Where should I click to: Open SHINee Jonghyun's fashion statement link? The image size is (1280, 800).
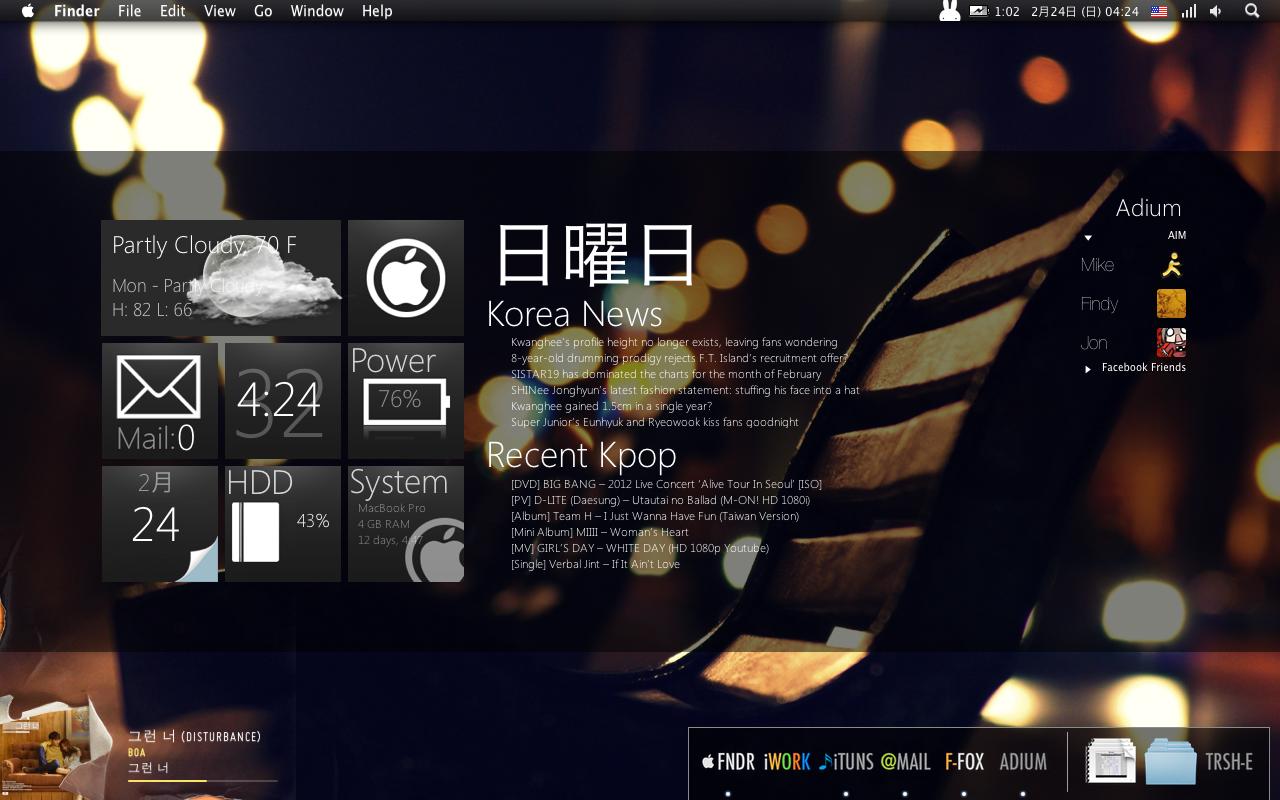(685, 390)
